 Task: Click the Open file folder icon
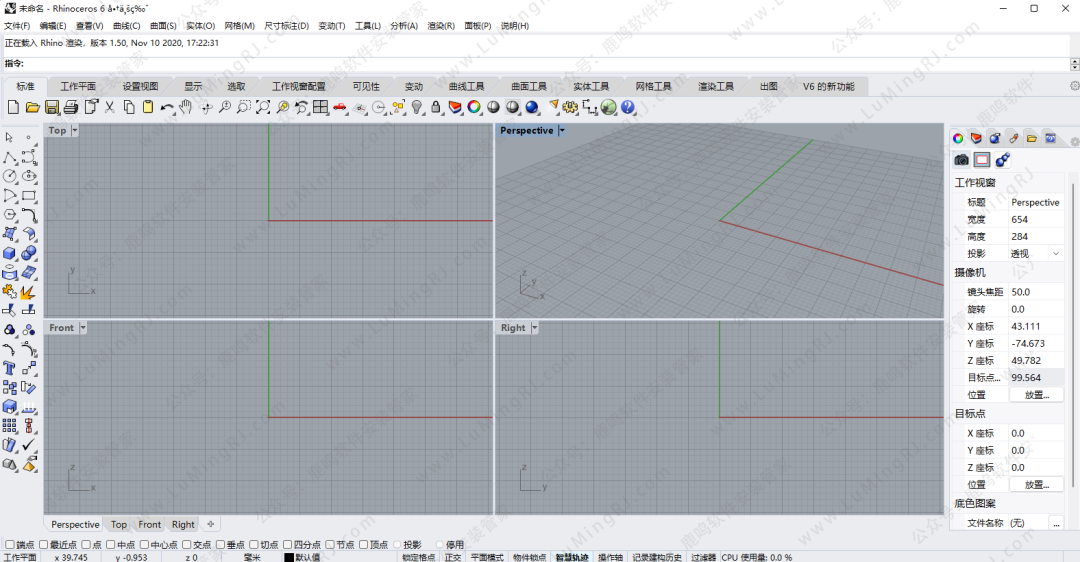point(32,107)
